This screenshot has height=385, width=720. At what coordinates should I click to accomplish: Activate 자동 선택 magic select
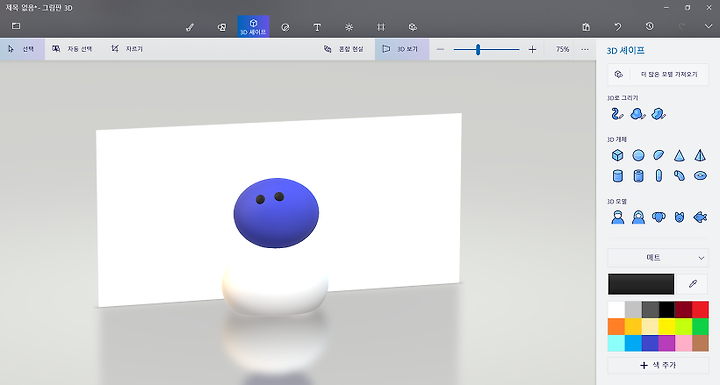[x=72, y=49]
